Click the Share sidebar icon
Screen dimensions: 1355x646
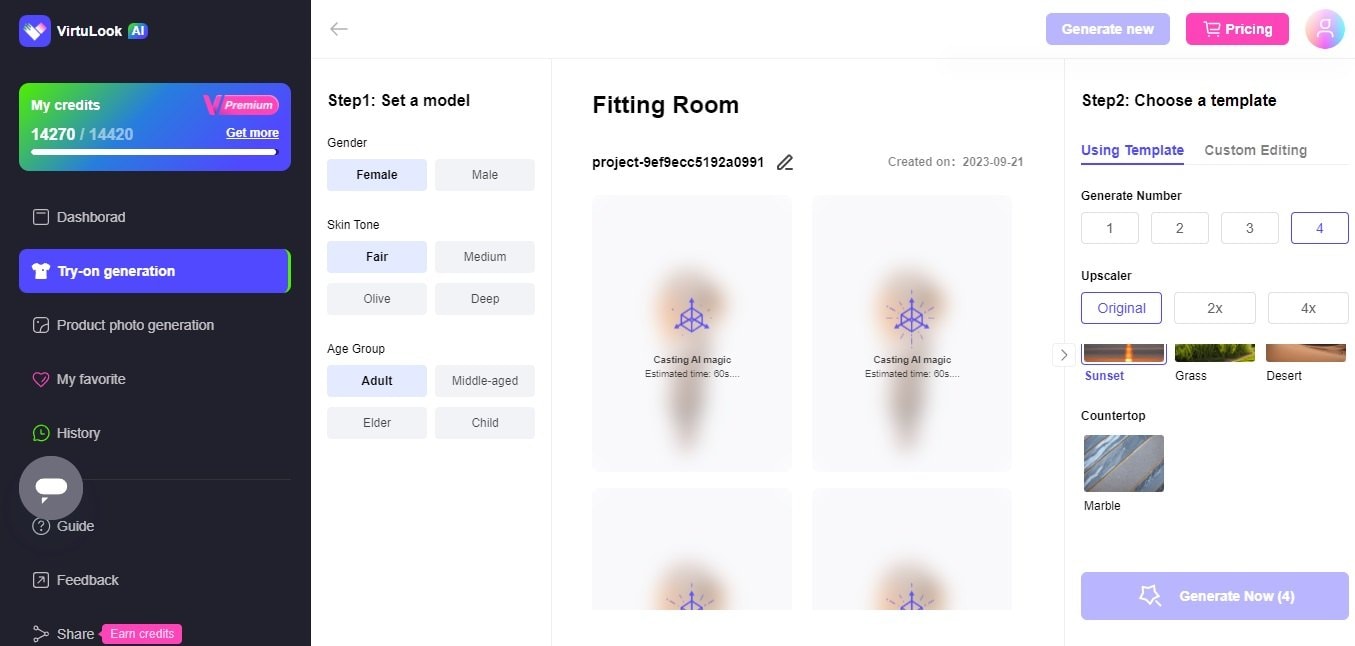(x=41, y=634)
